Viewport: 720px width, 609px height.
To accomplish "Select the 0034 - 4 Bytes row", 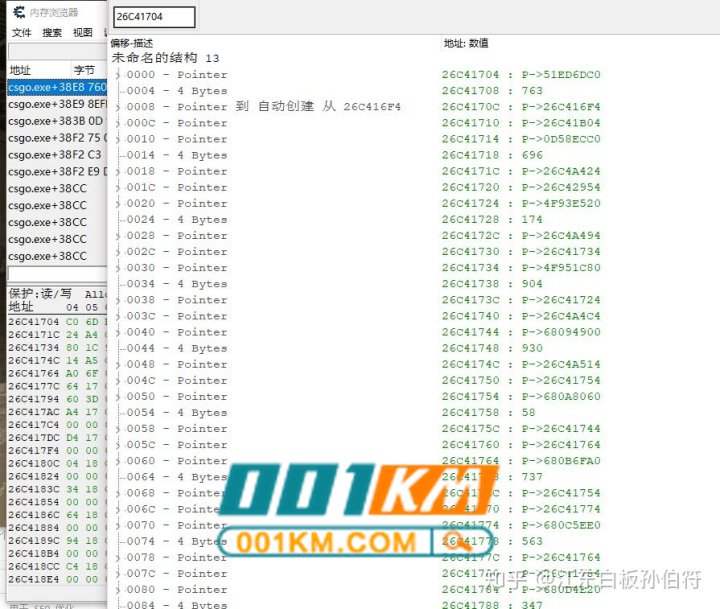I will point(177,284).
